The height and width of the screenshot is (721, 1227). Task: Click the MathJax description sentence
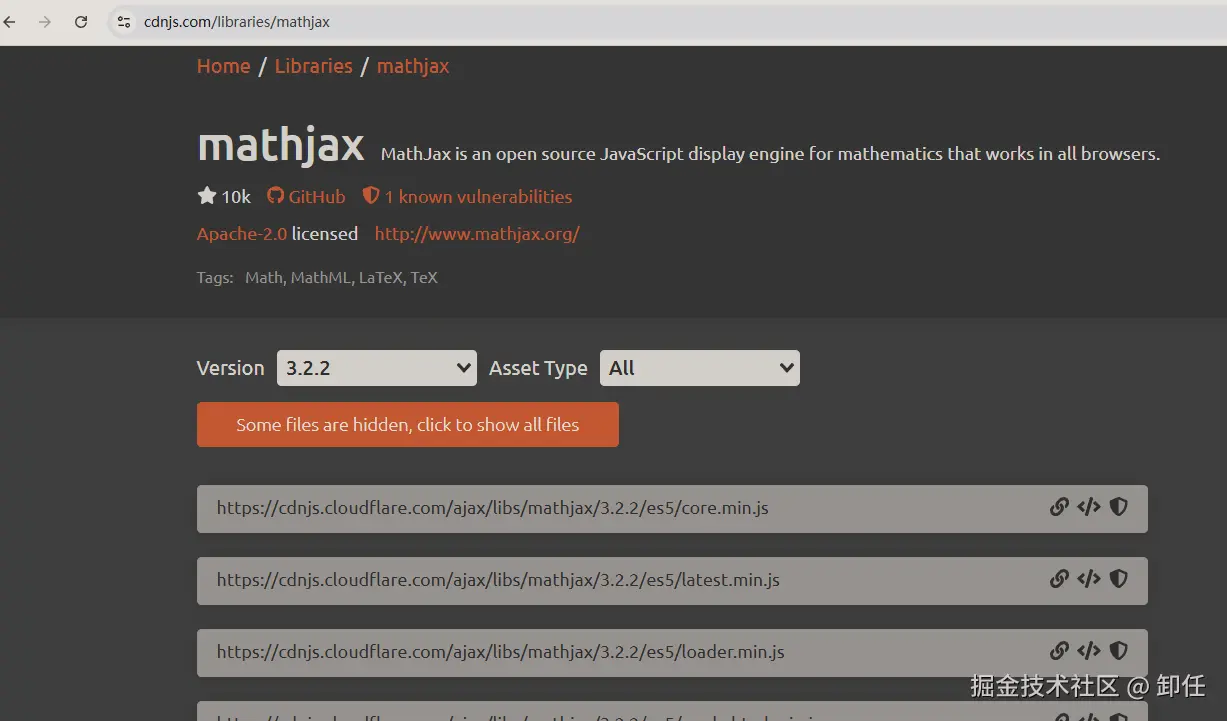click(x=770, y=154)
